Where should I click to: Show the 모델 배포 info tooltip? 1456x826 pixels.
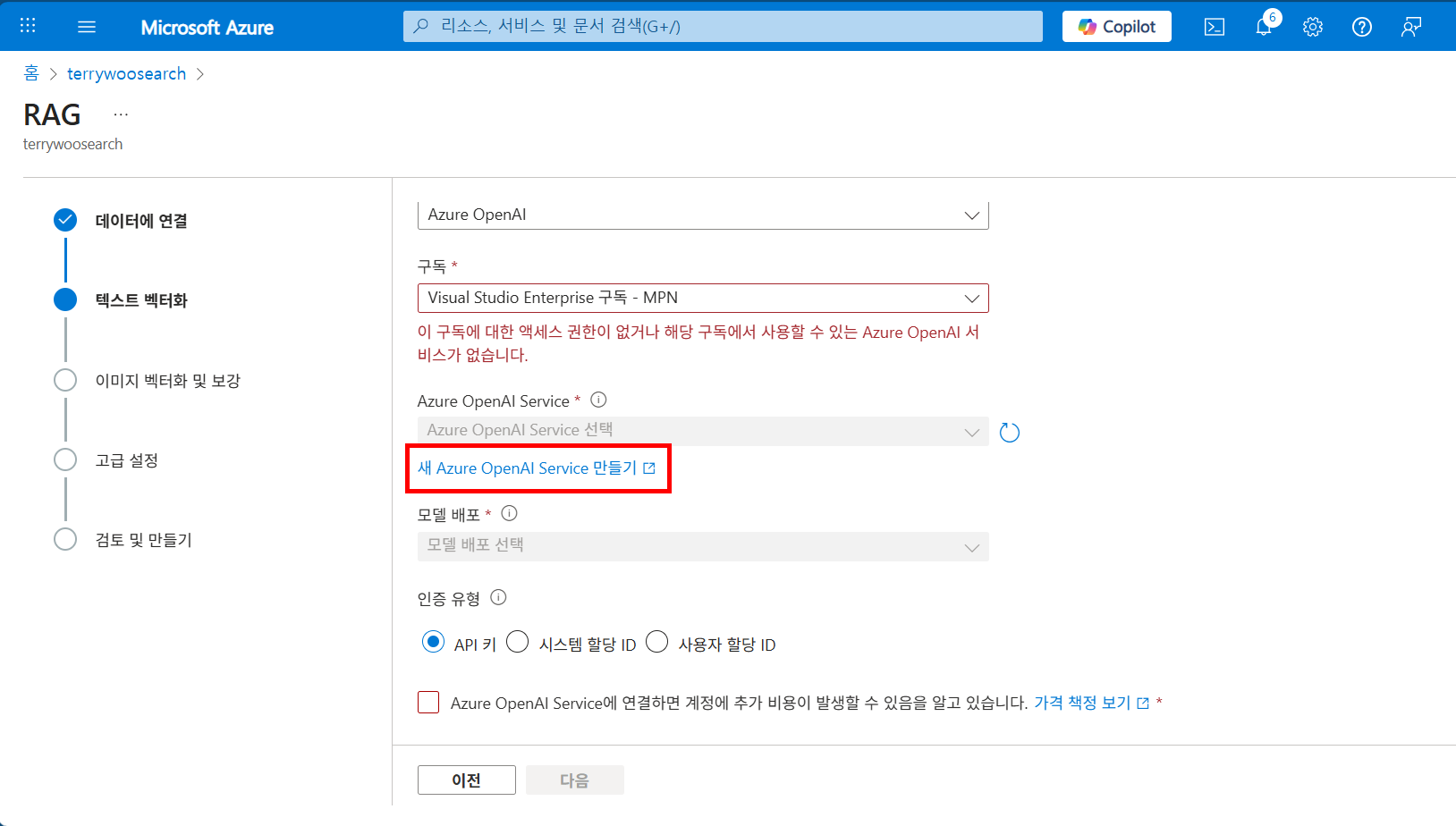pos(509,513)
